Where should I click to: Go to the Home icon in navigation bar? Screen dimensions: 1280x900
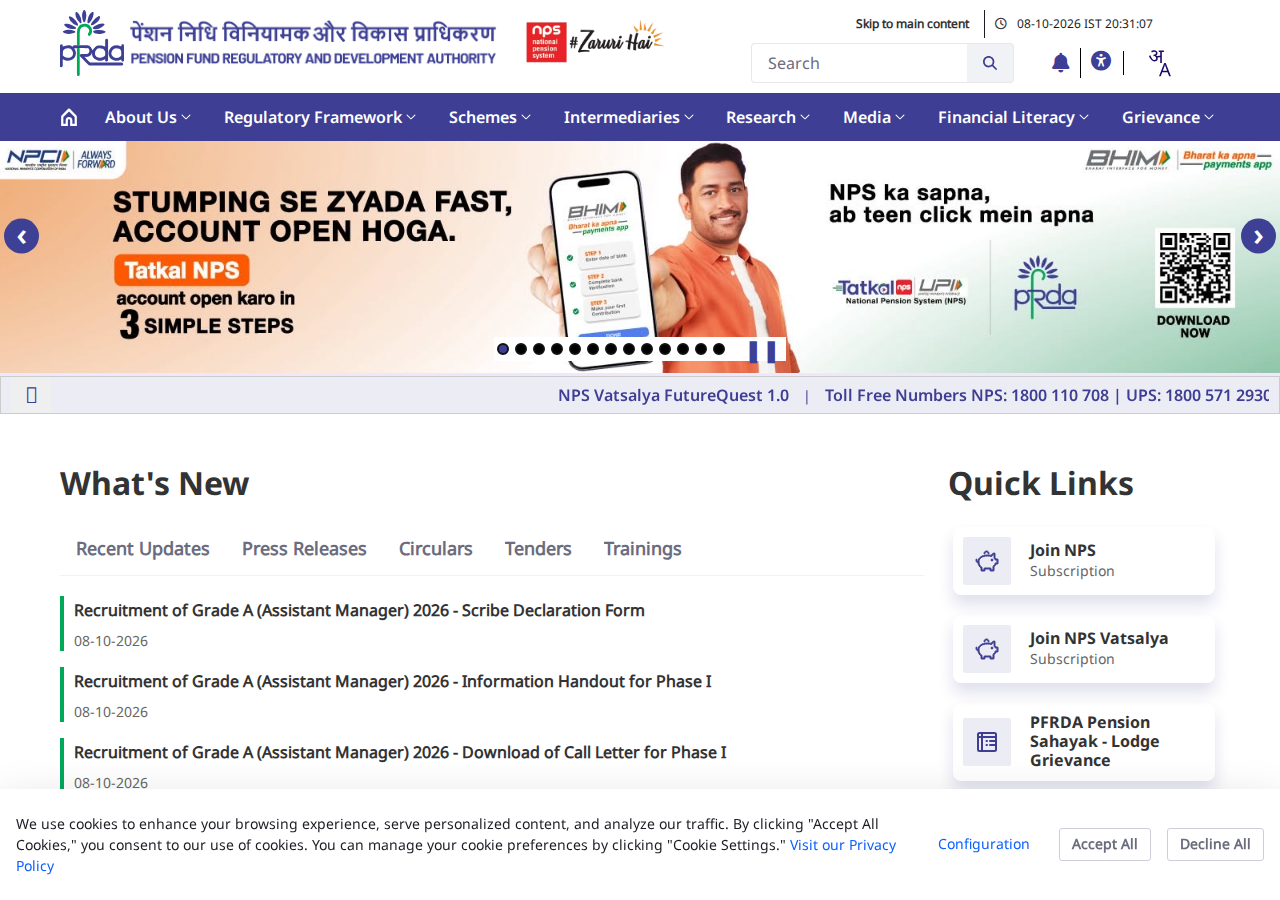click(x=69, y=117)
